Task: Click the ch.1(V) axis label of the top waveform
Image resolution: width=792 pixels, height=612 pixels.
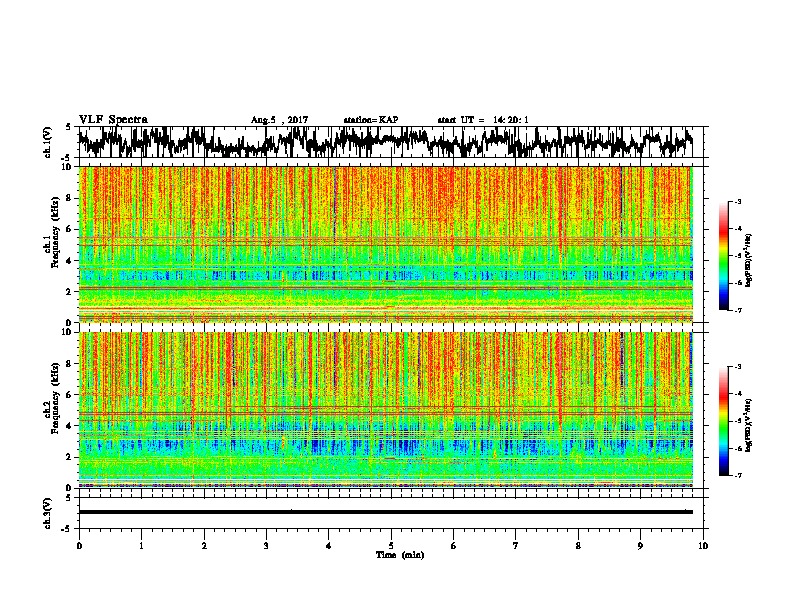Action: [x=48, y=142]
